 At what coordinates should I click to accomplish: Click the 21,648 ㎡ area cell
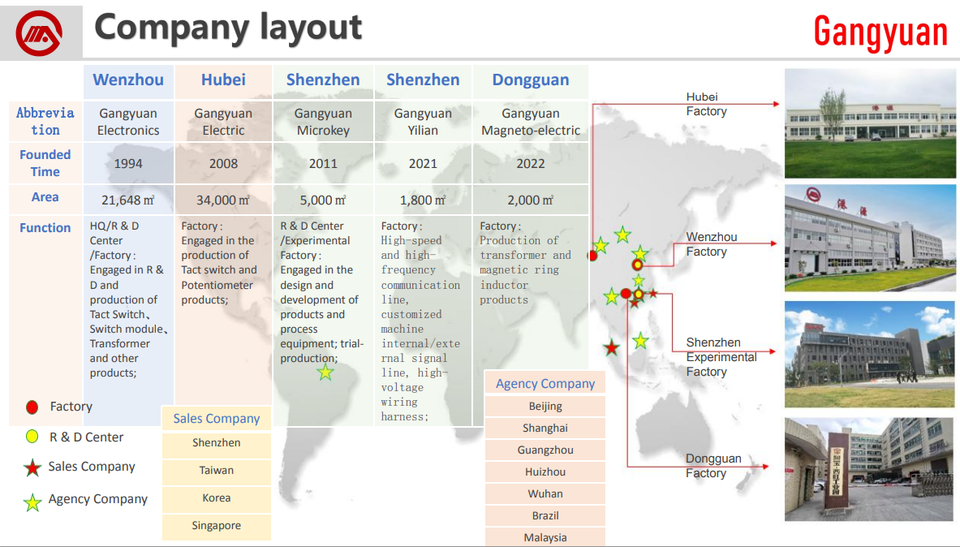pos(129,200)
